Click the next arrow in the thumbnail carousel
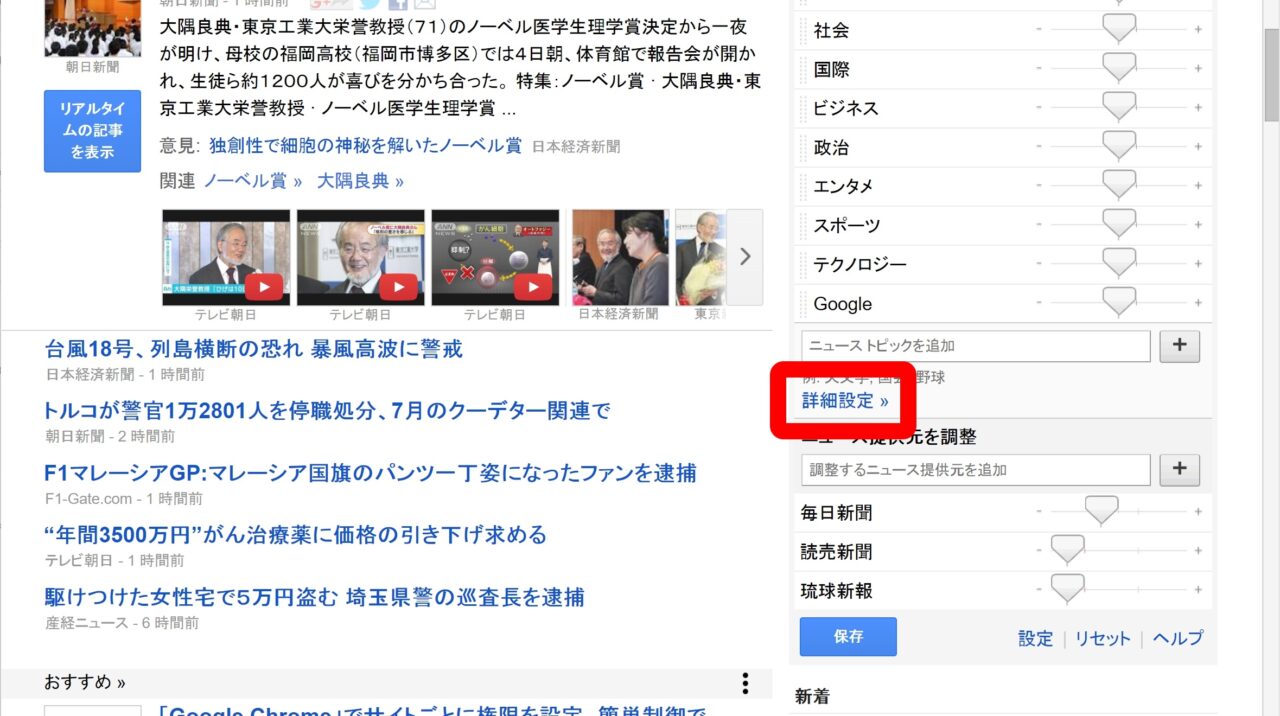Image resolution: width=1280 pixels, height=716 pixels. coord(745,257)
